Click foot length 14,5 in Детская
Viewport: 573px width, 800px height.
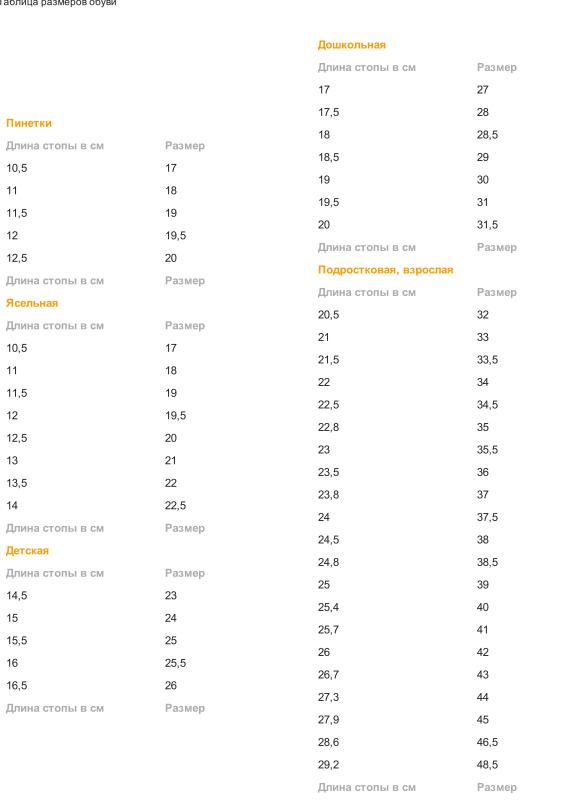coord(16,595)
